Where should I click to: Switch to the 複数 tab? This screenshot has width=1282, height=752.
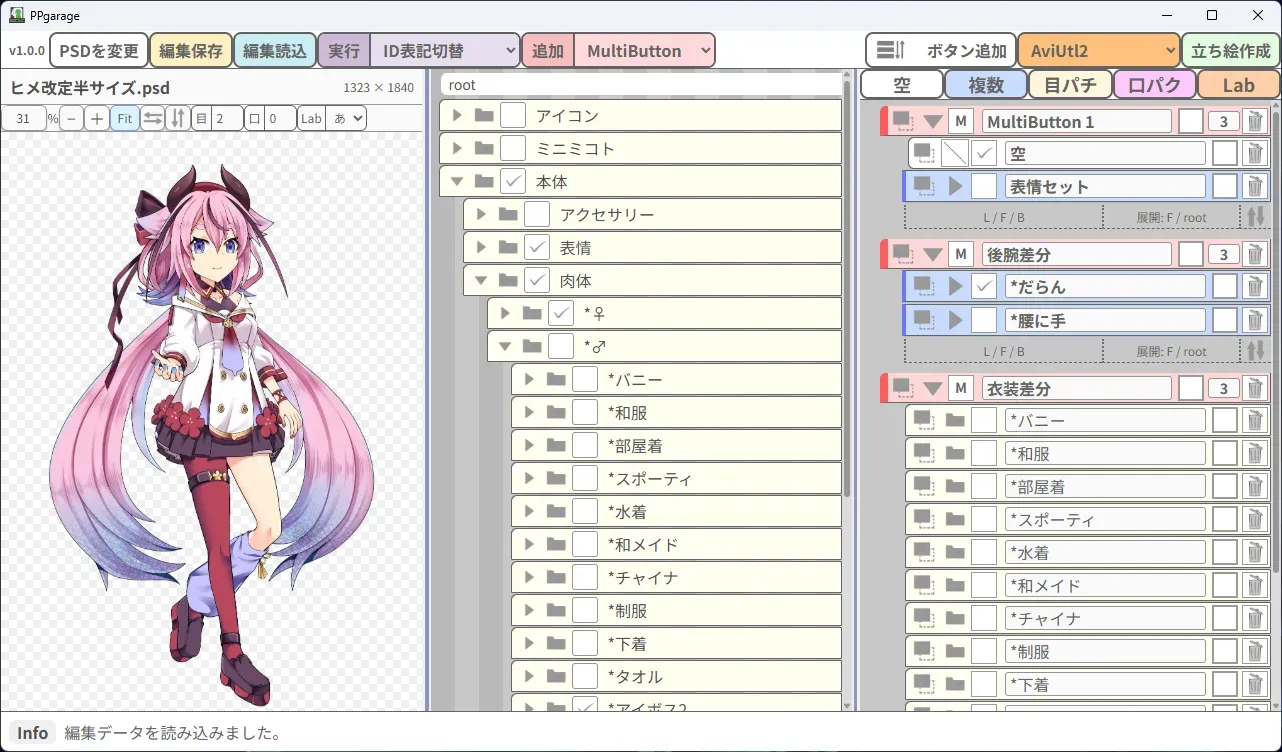(x=987, y=85)
